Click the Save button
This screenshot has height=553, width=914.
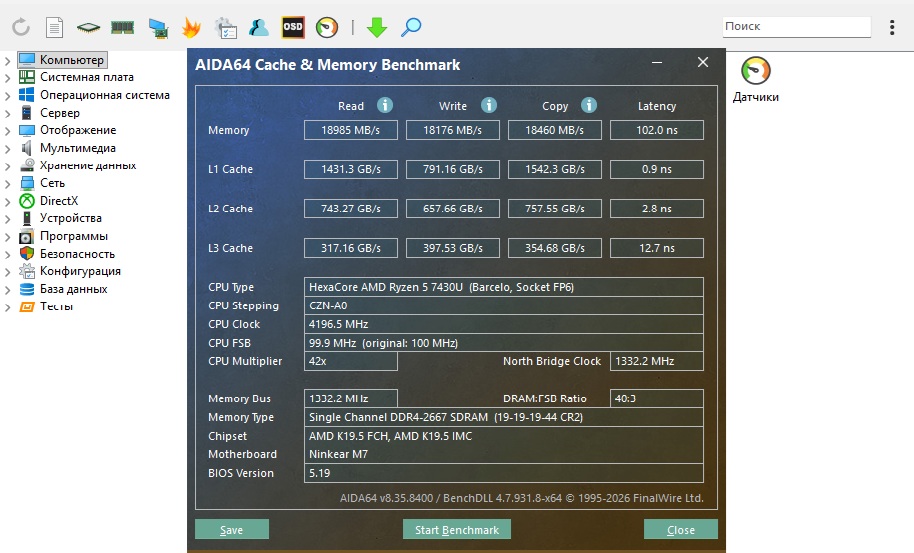232,529
